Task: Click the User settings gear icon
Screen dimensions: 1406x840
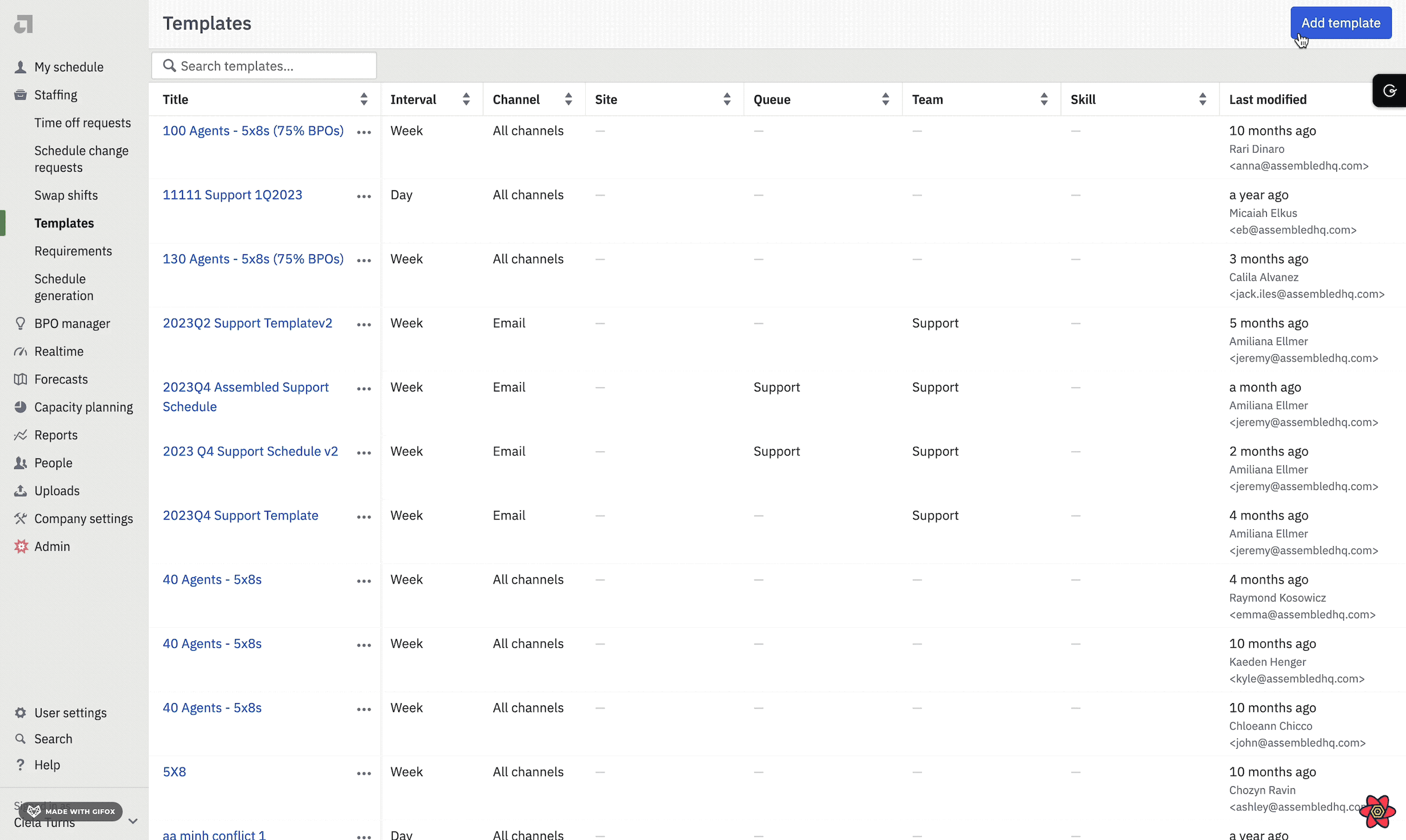Action: click(x=21, y=713)
